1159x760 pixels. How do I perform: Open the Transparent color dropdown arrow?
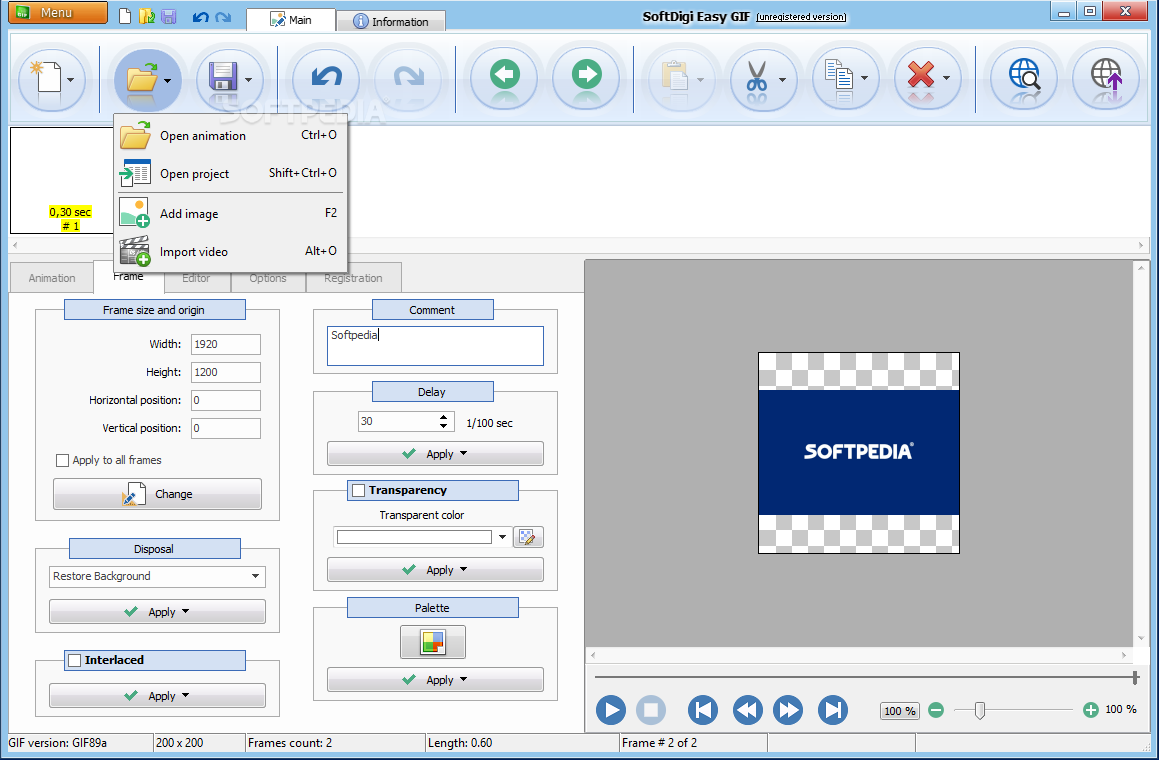503,537
